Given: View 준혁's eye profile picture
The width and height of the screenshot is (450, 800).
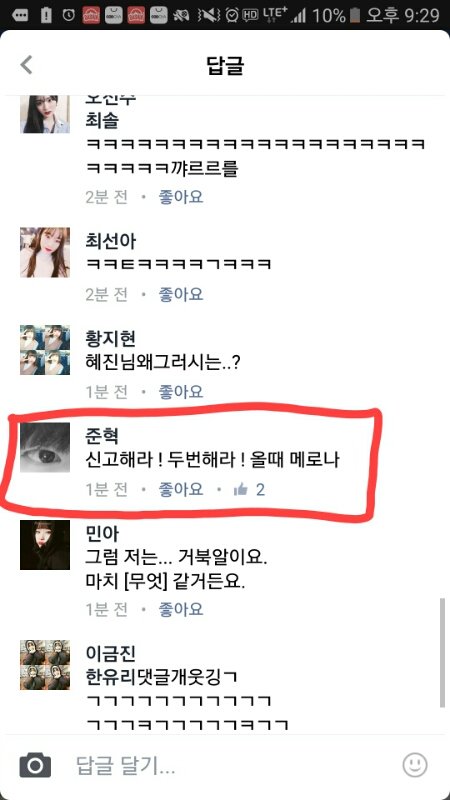Looking at the screenshot, I should [x=45, y=447].
